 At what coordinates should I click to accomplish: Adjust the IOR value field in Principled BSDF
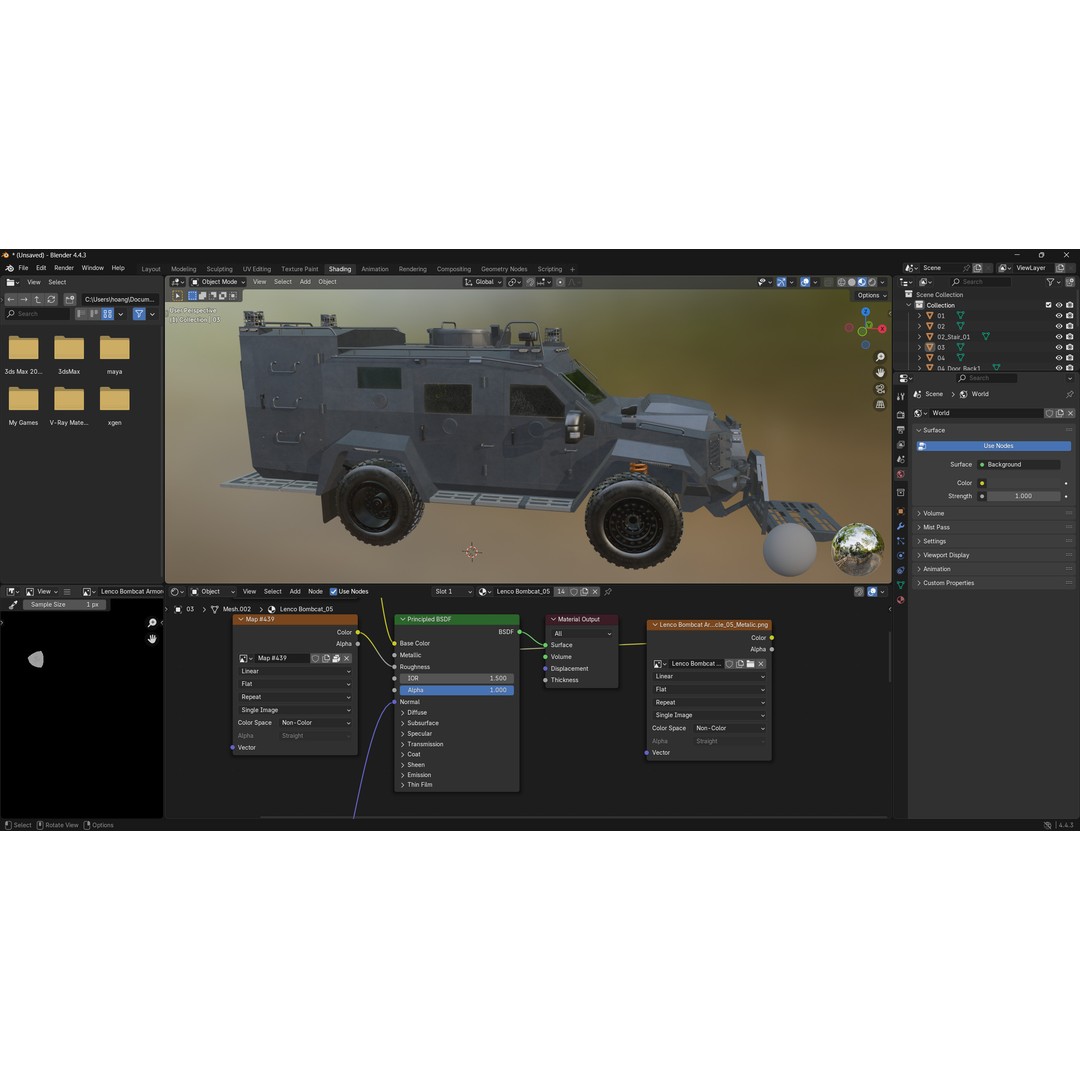pyautogui.click(x=457, y=678)
